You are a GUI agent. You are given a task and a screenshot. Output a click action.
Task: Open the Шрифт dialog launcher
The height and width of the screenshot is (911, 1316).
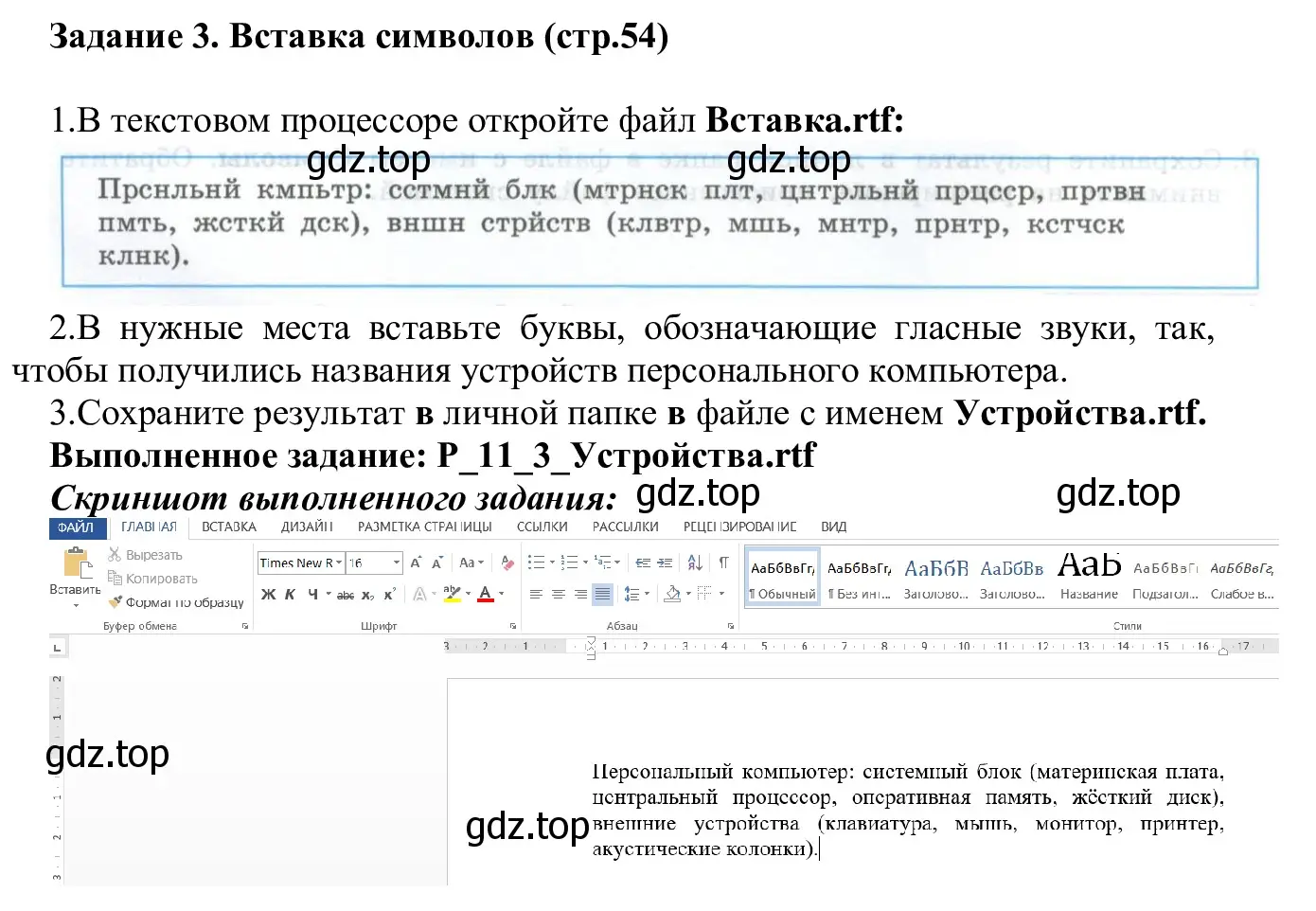[513, 626]
